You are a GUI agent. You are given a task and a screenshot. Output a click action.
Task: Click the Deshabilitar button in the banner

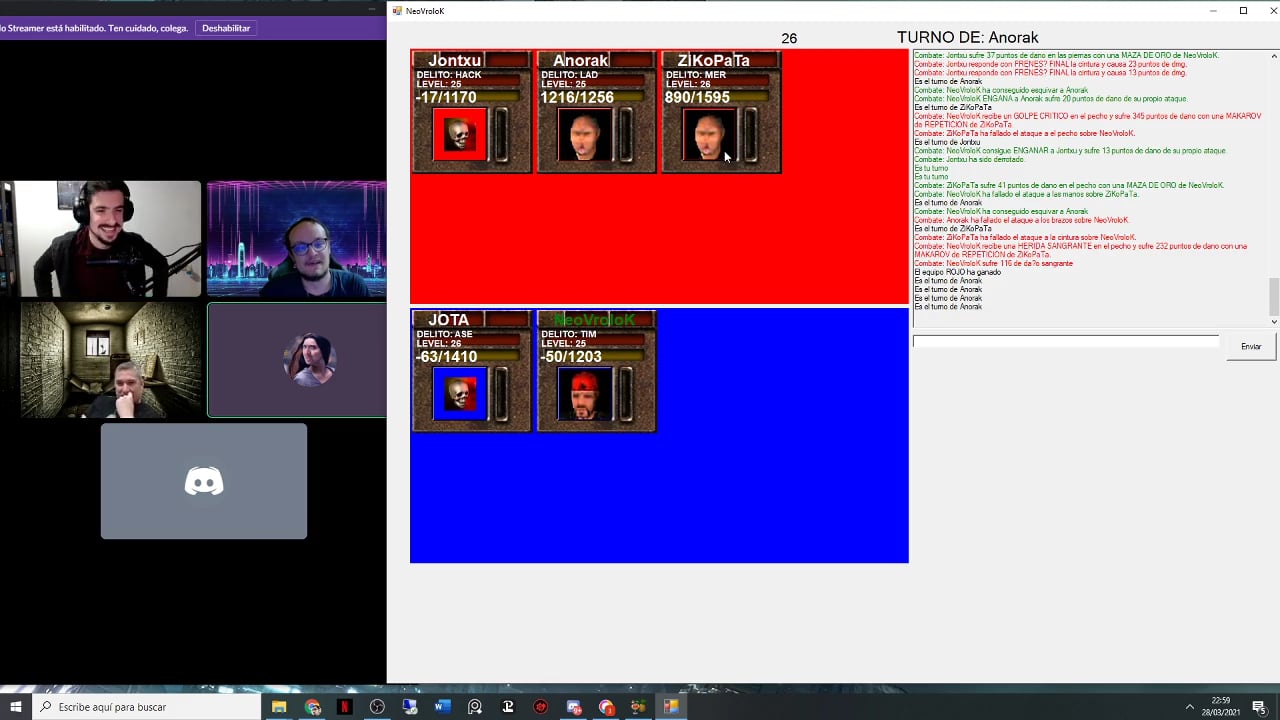click(226, 28)
